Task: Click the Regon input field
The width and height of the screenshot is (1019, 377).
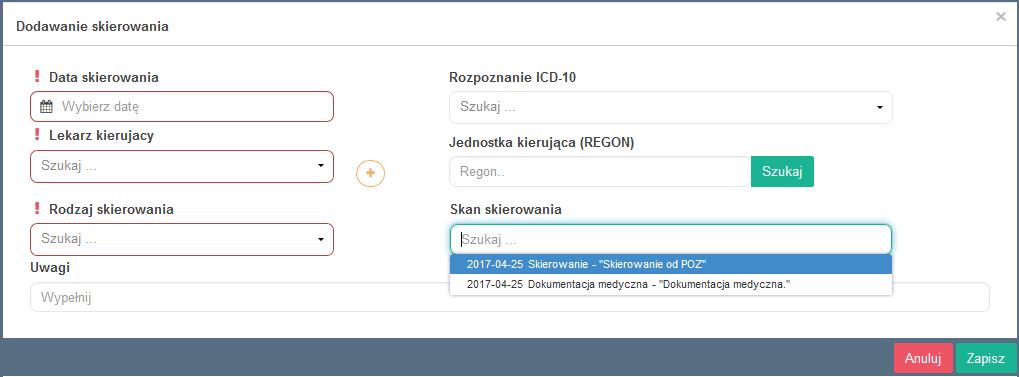Action: click(600, 172)
